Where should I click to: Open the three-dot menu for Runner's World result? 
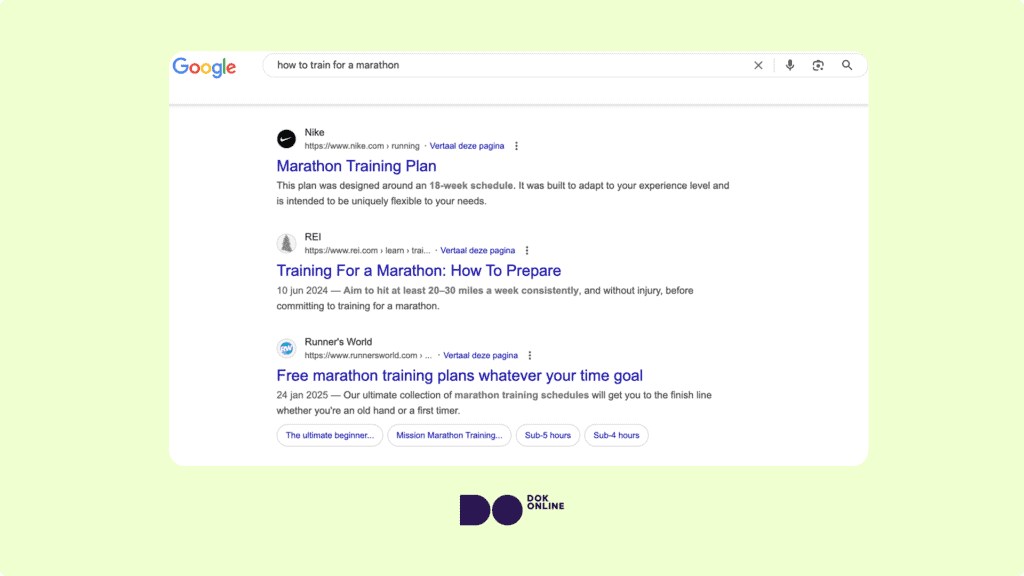click(x=530, y=355)
